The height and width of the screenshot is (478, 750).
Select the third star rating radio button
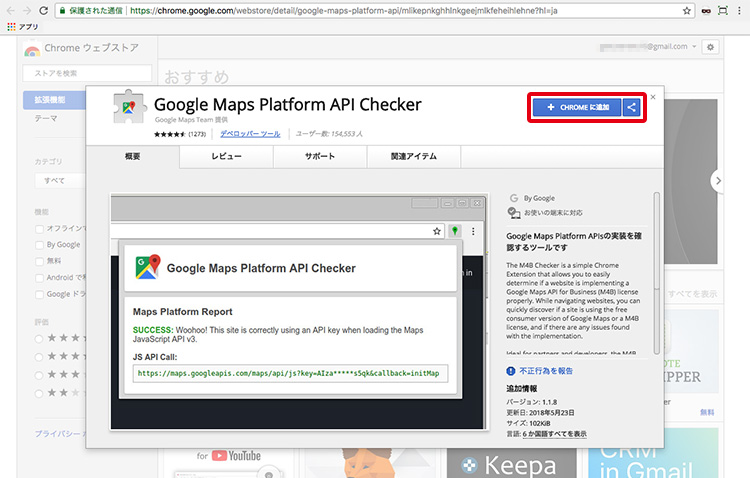coord(39,375)
